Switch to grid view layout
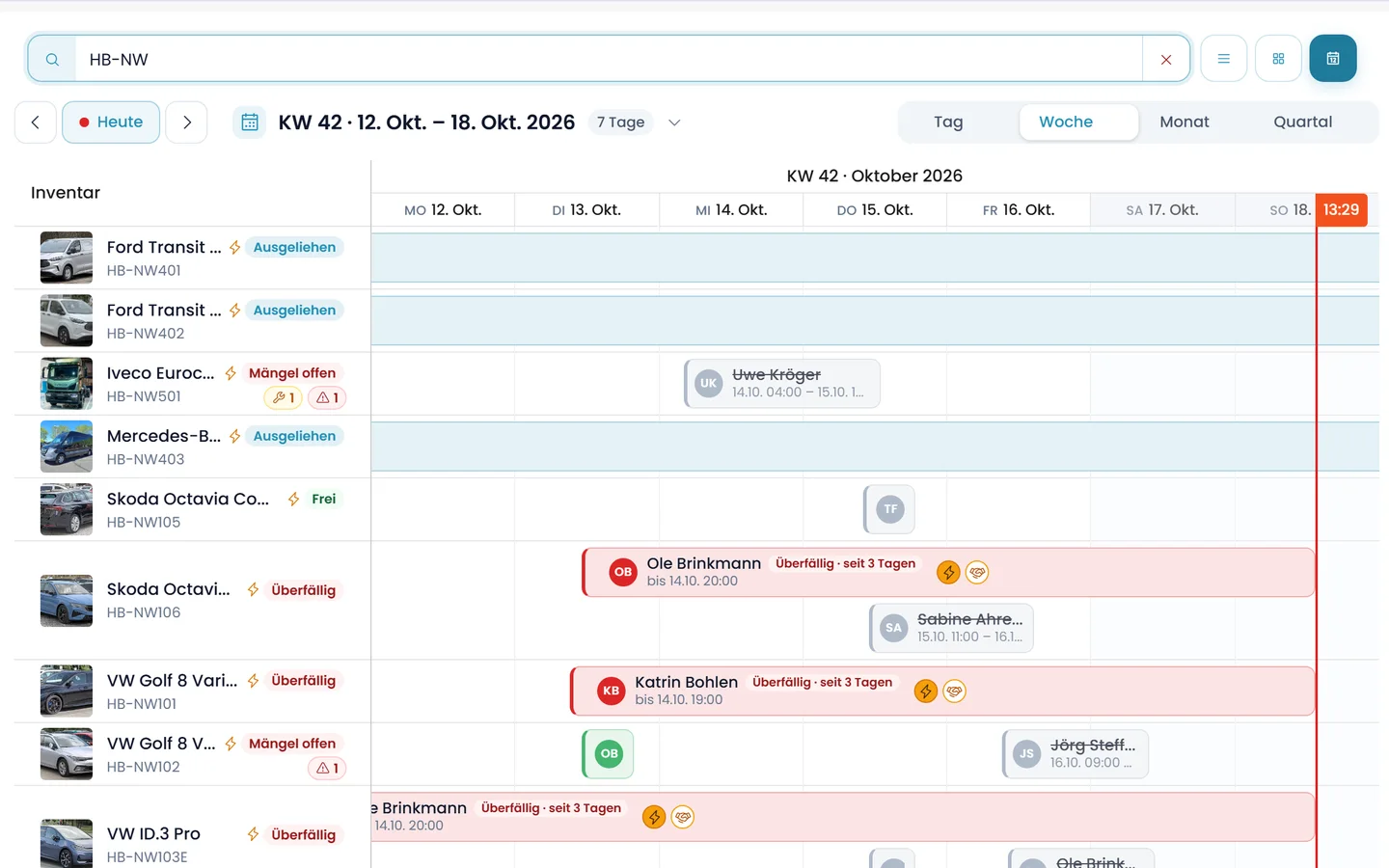 pos(1278,59)
